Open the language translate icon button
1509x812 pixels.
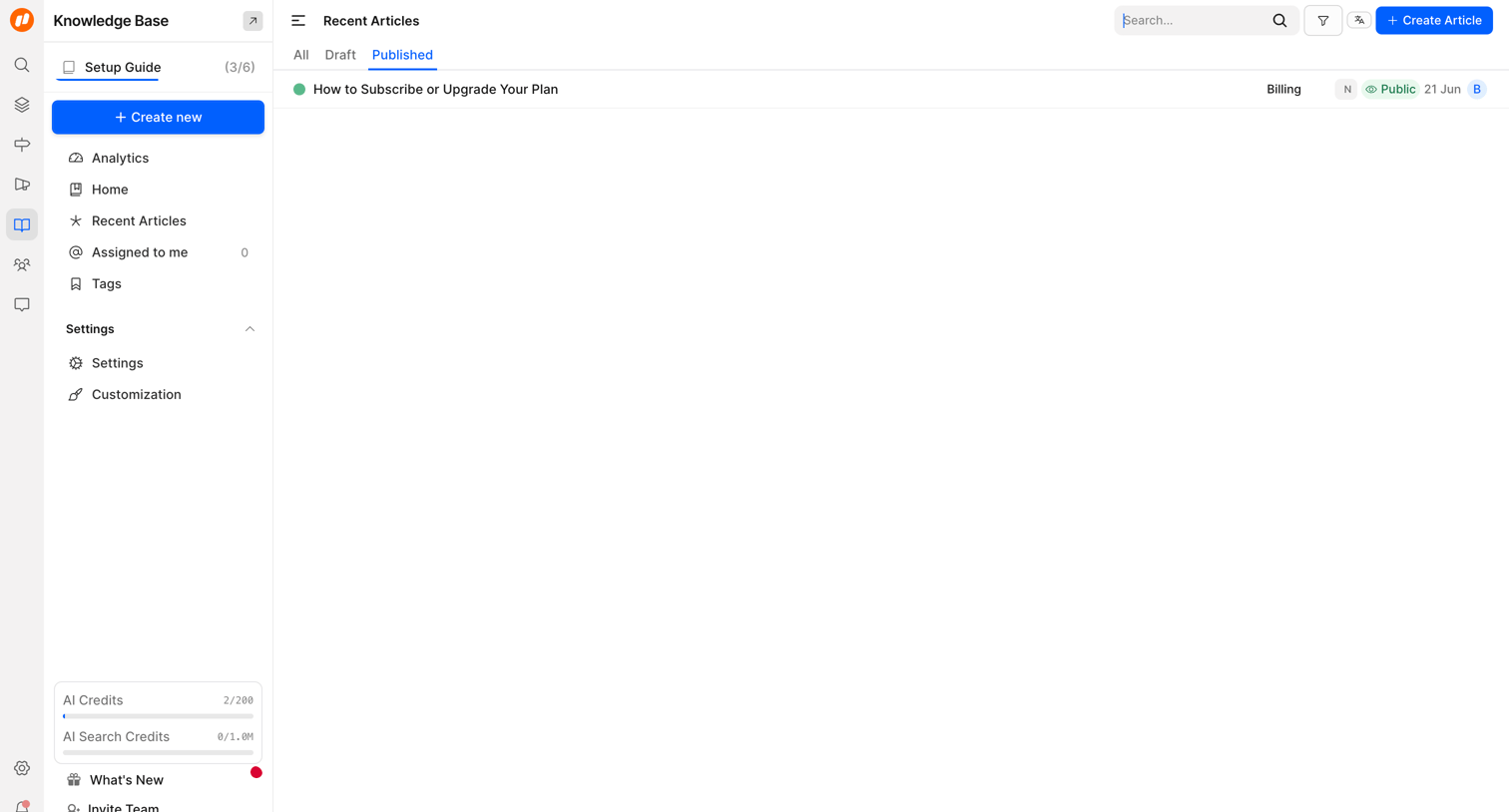pyautogui.click(x=1359, y=20)
